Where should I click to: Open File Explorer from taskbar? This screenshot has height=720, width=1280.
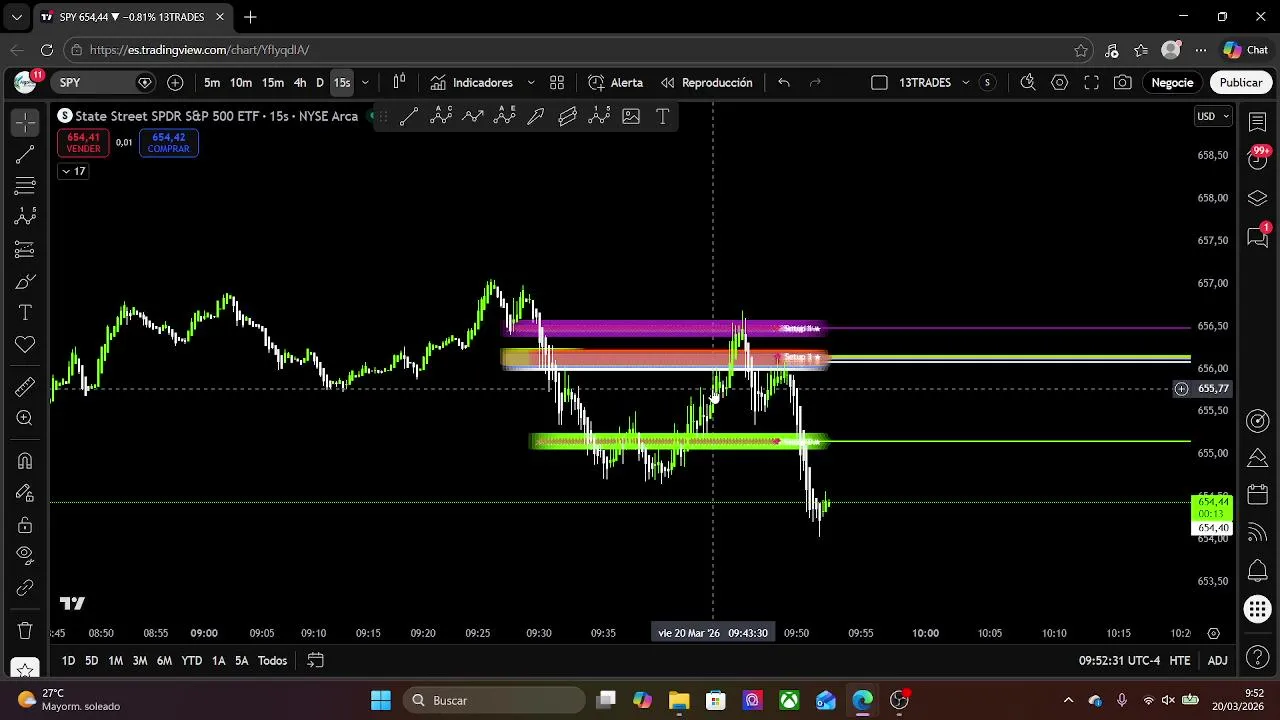point(679,700)
